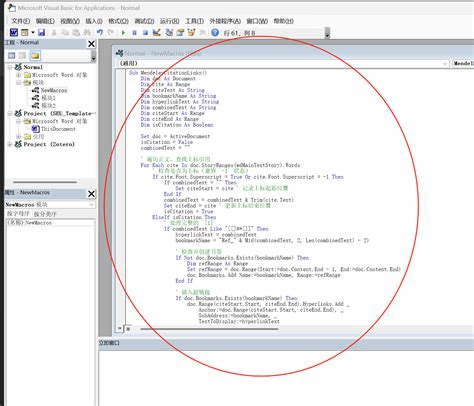Expand the Project (Zotero) node

tap(10, 144)
